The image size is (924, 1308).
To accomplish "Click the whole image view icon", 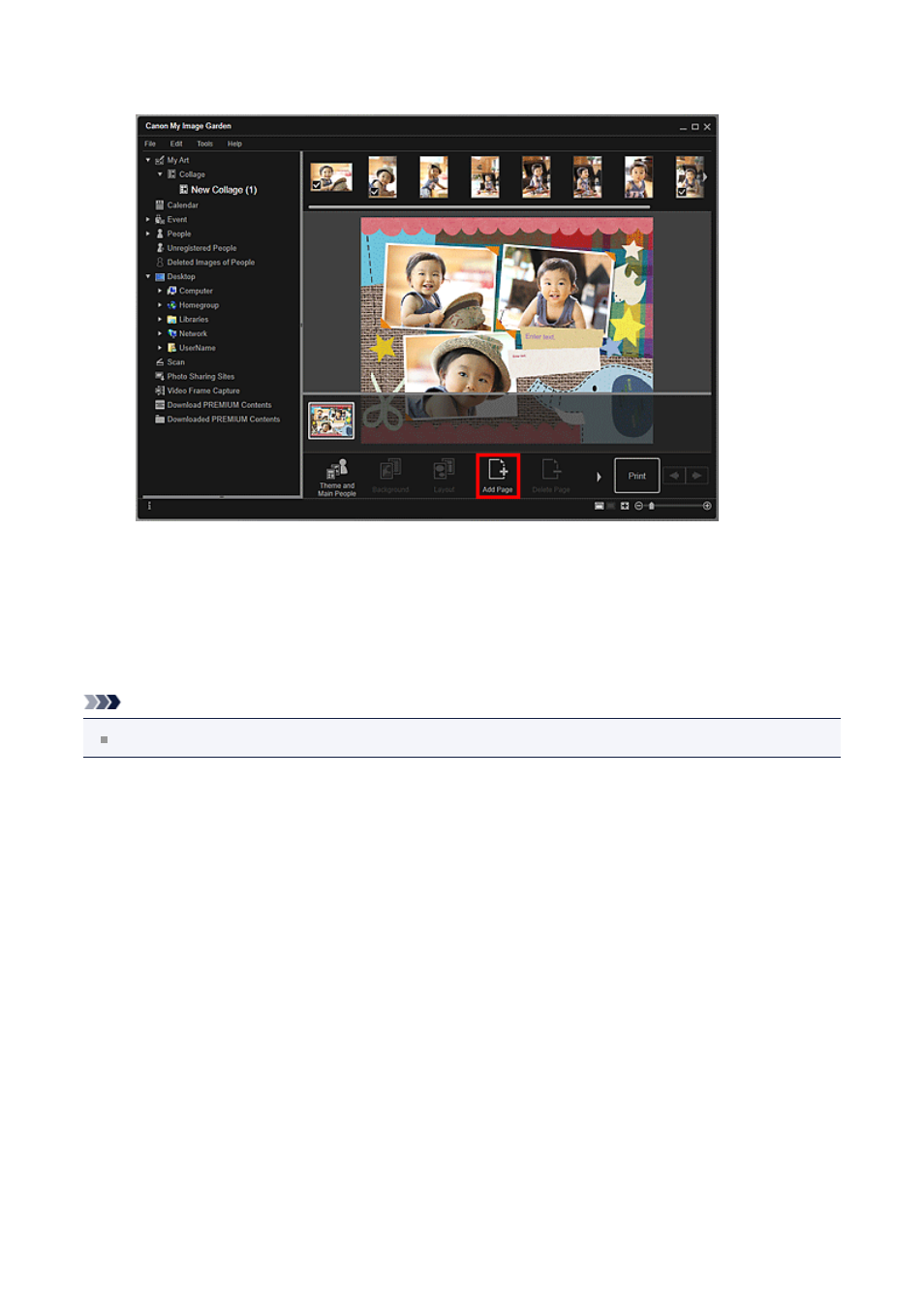I will click(x=625, y=506).
